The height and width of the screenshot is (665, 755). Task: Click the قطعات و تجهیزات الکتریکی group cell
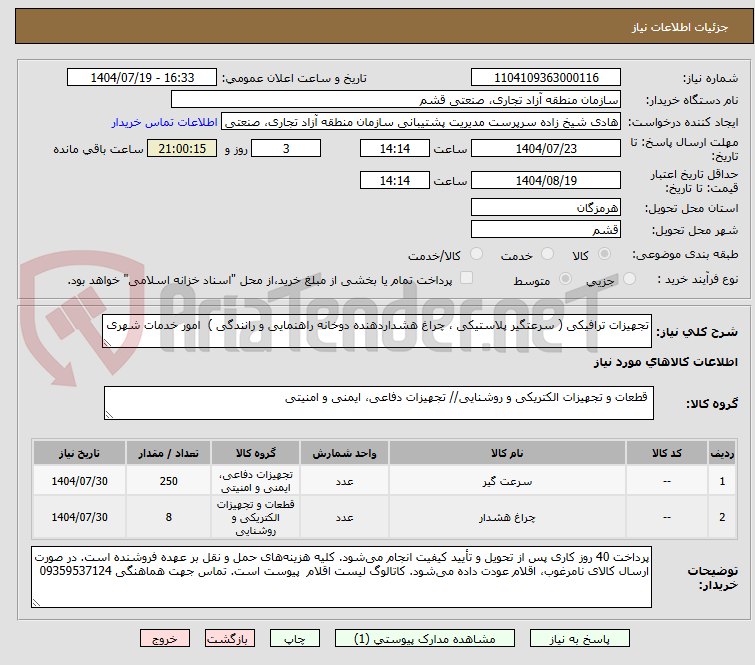click(256, 517)
